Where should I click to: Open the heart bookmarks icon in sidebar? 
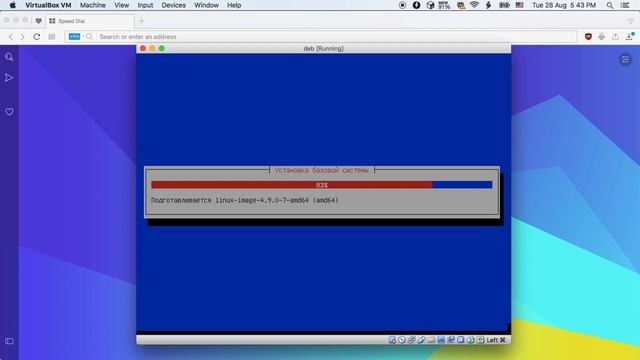9,111
